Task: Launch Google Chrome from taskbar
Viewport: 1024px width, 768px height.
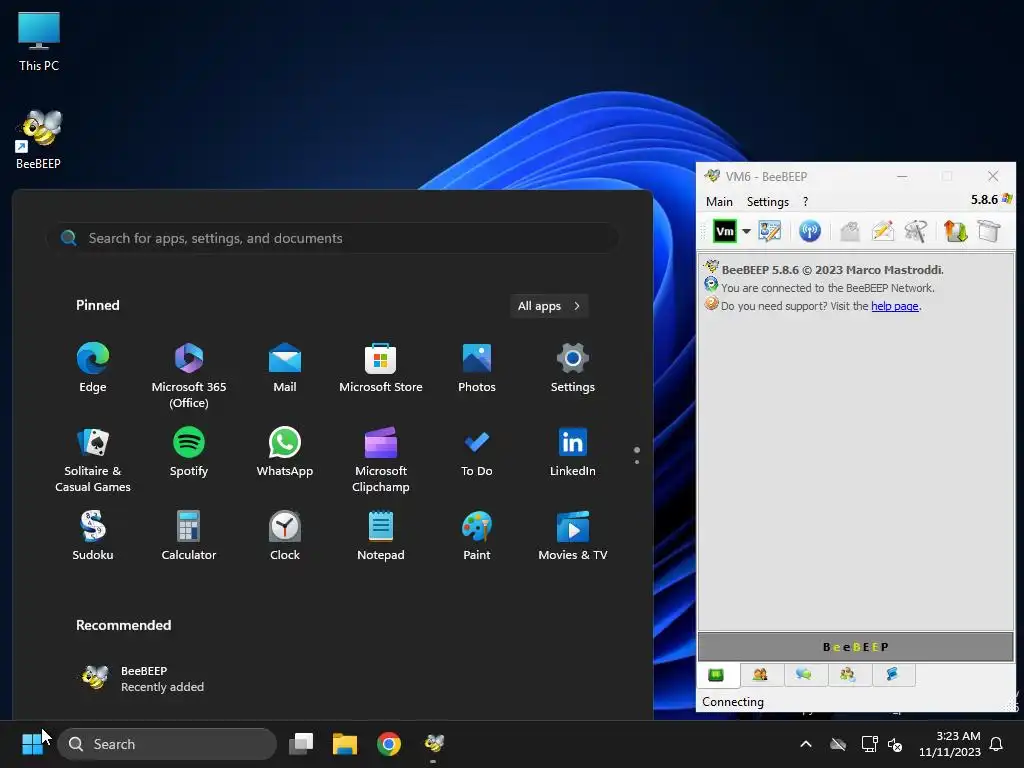Action: 389,744
